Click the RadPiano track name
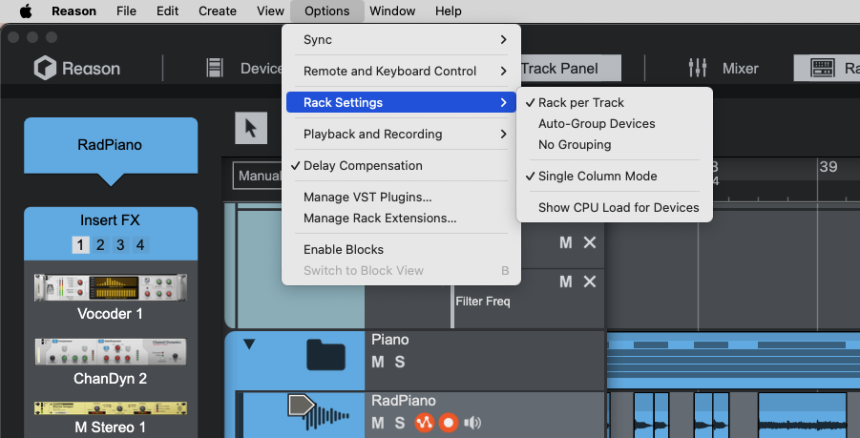 click(404, 401)
